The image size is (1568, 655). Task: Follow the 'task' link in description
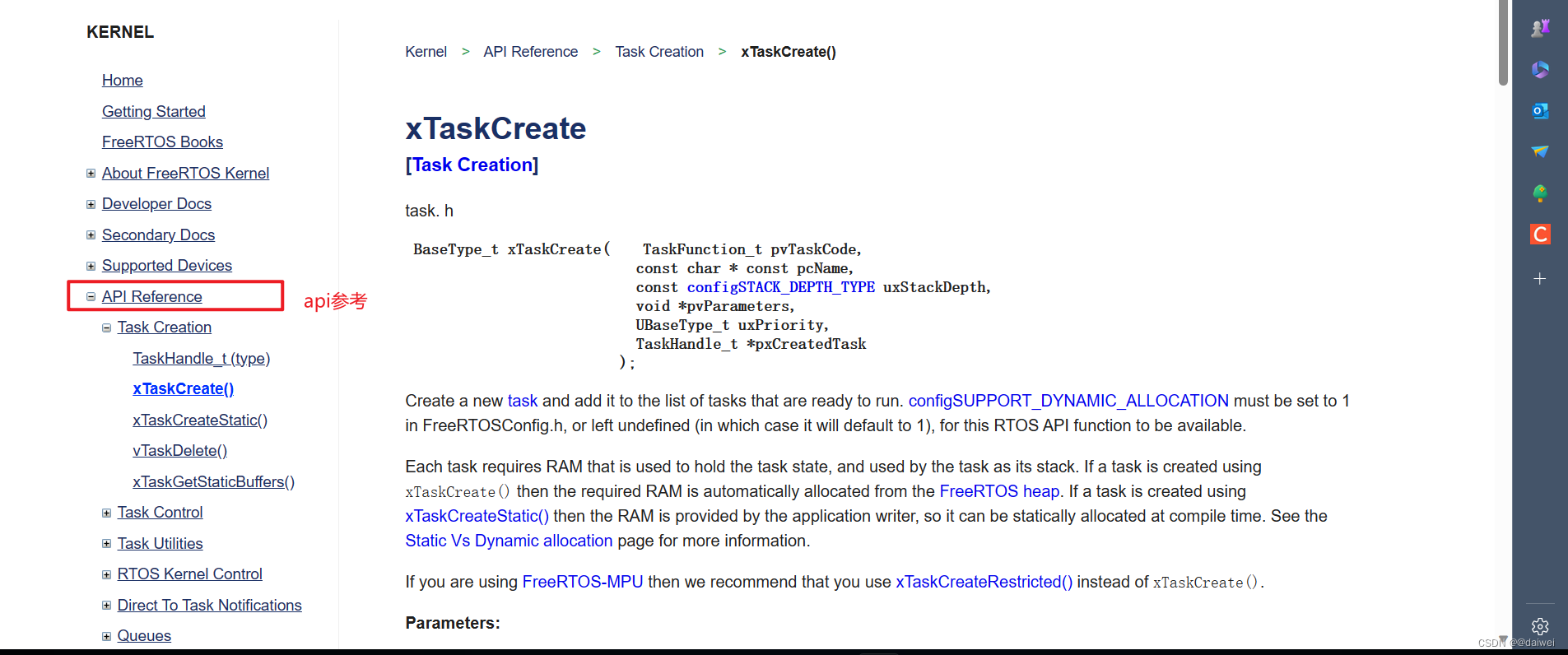(x=522, y=401)
